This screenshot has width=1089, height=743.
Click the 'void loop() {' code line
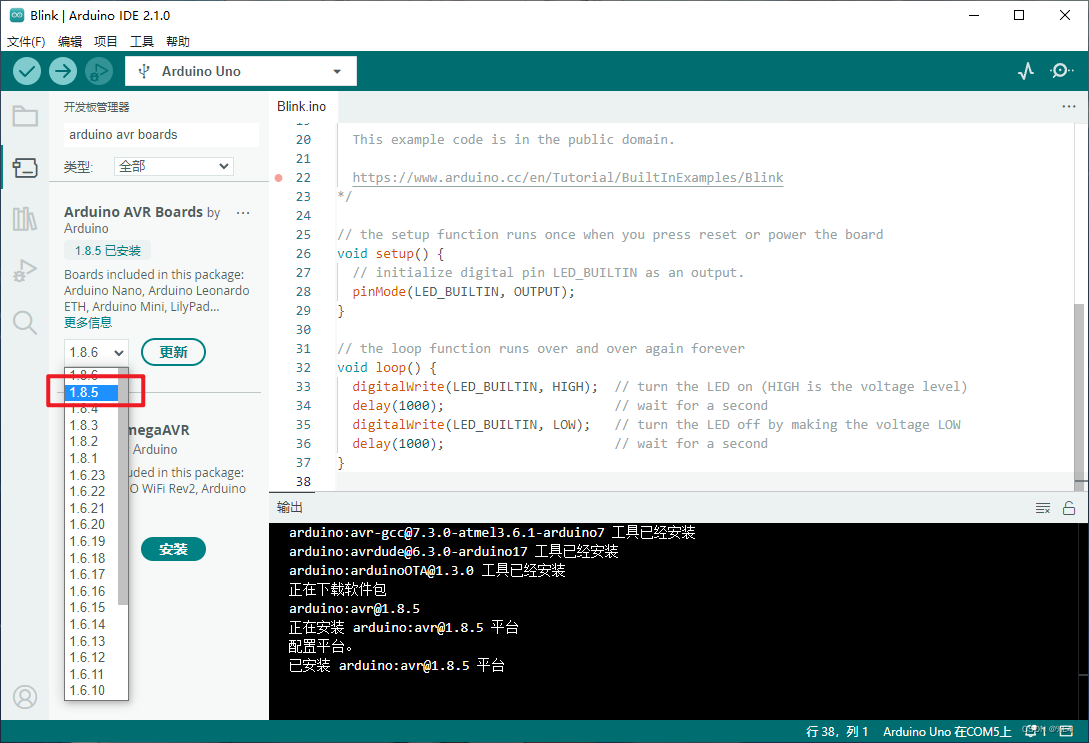387,368
